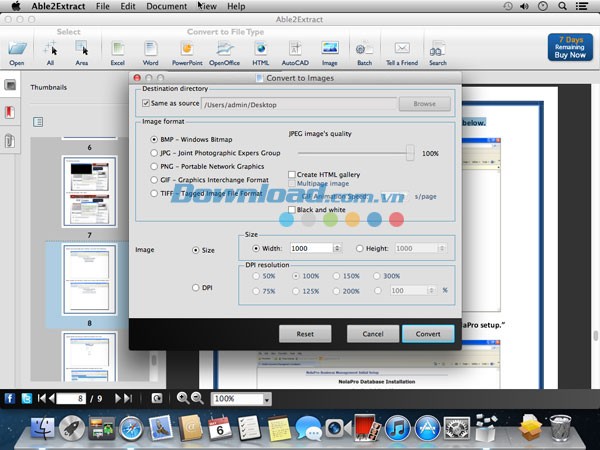Select PNG - Portable Network Graphics
The width and height of the screenshot is (600, 450).
[x=154, y=166]
